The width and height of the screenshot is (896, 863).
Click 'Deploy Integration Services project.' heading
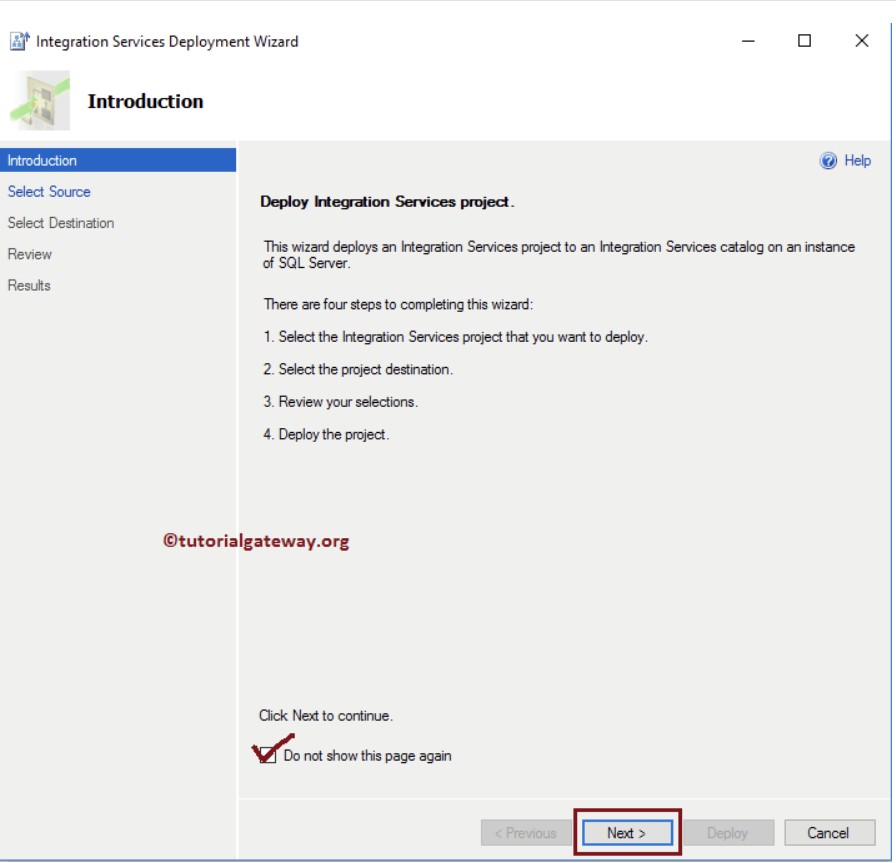click(x=387, y=202)
